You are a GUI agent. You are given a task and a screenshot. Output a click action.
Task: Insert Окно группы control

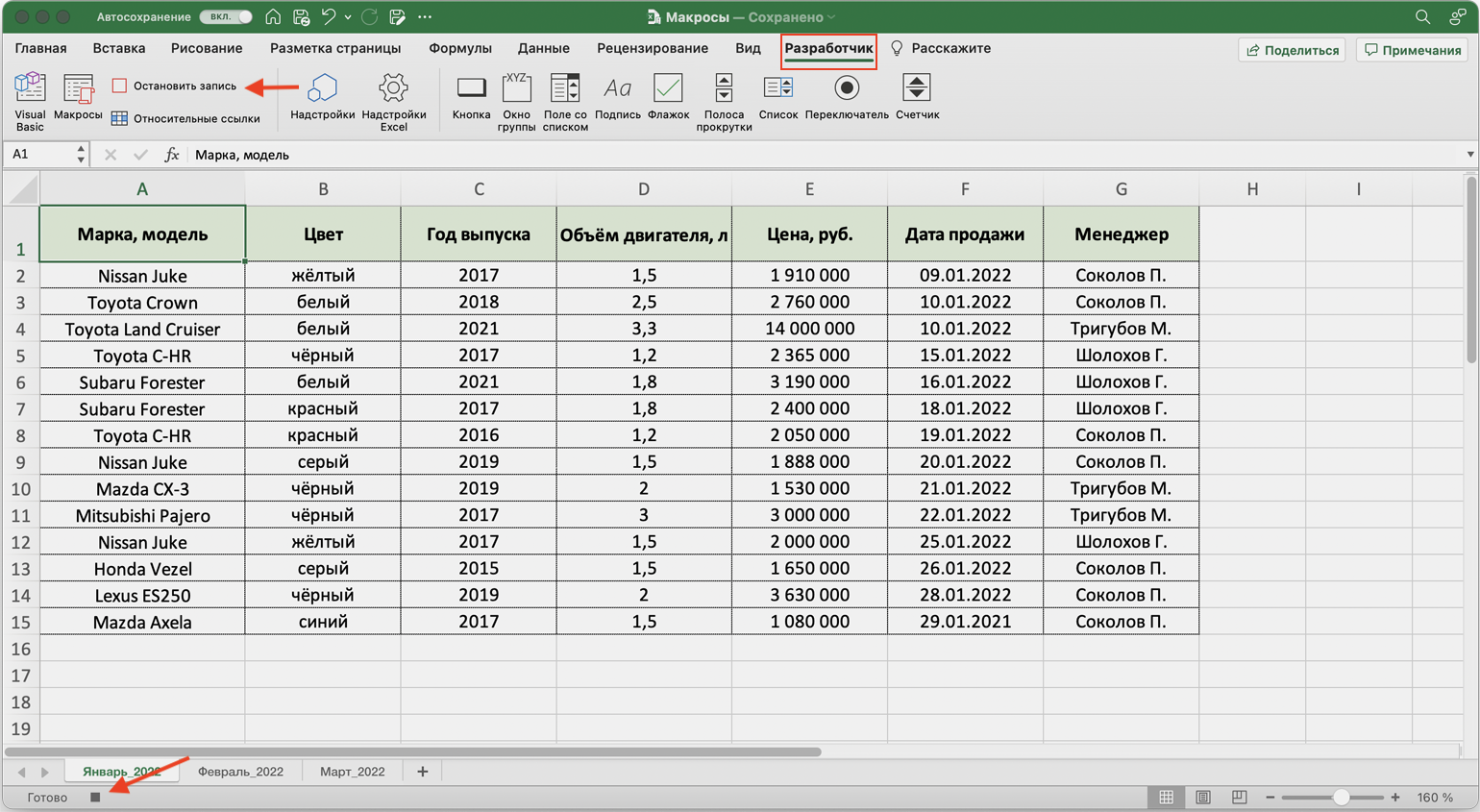[516, 101]
